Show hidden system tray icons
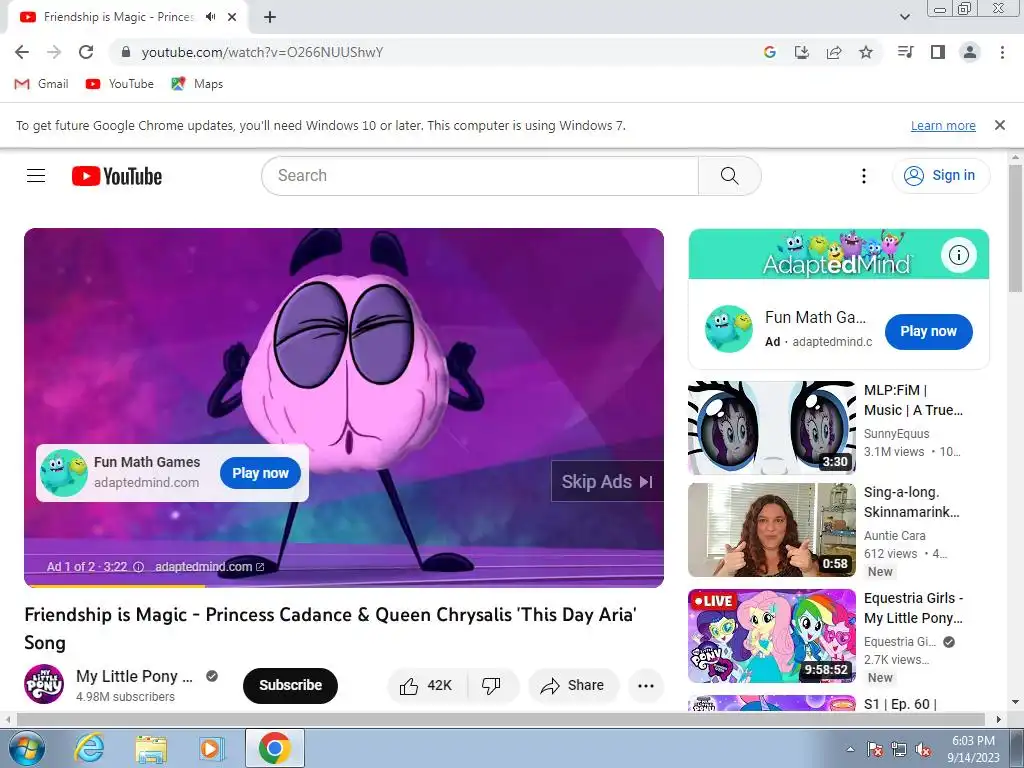This screenshot has width=1024, height=768. tap(850, 749)
